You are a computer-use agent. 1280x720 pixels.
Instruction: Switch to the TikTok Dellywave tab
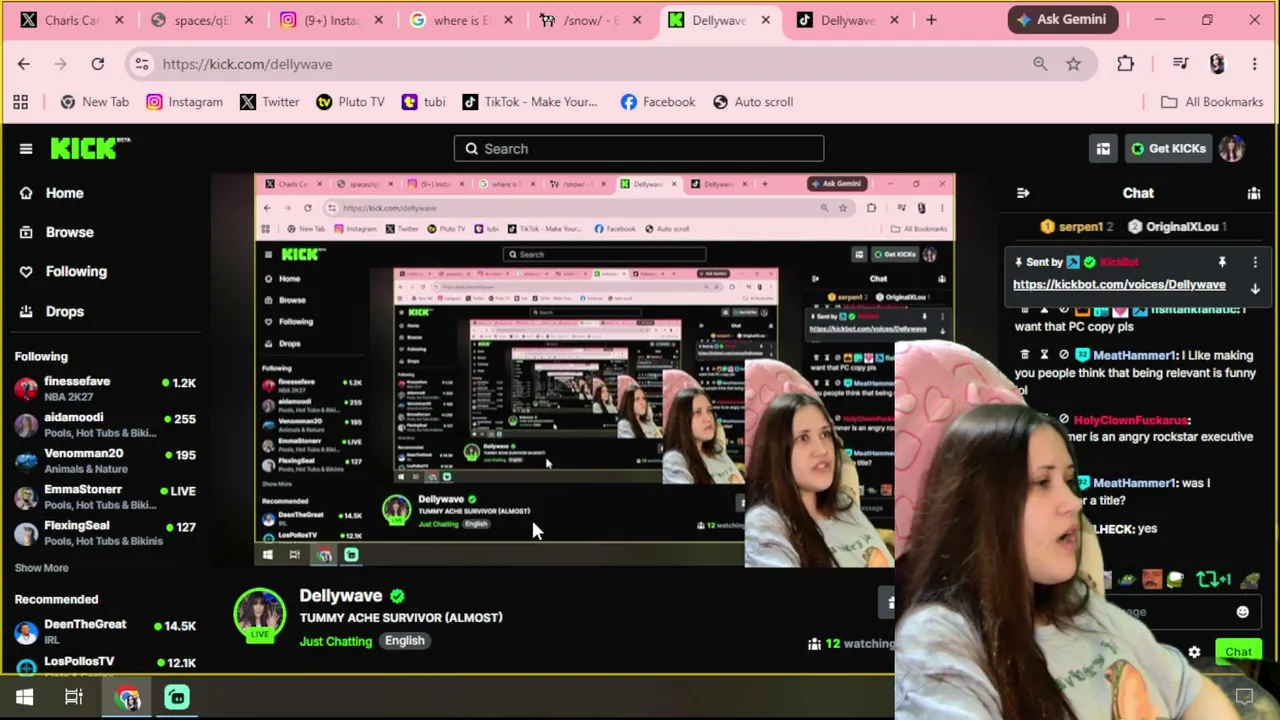pyautogui.click(x=847, y=20)
